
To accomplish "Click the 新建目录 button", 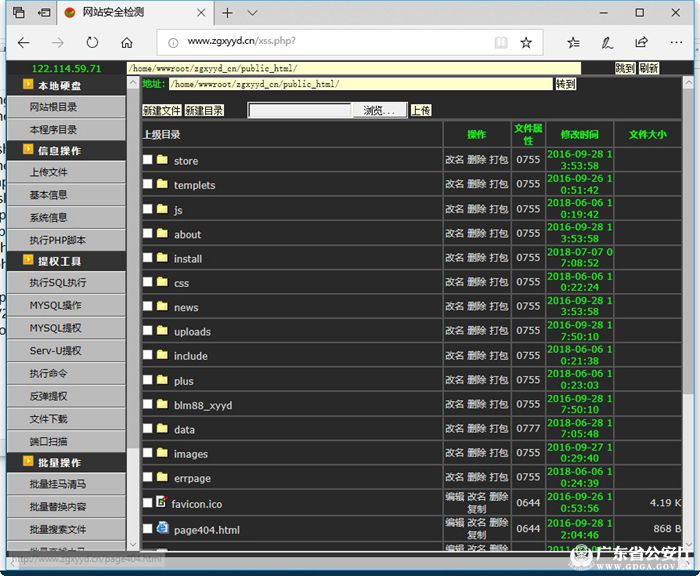I will coord(204,110).
